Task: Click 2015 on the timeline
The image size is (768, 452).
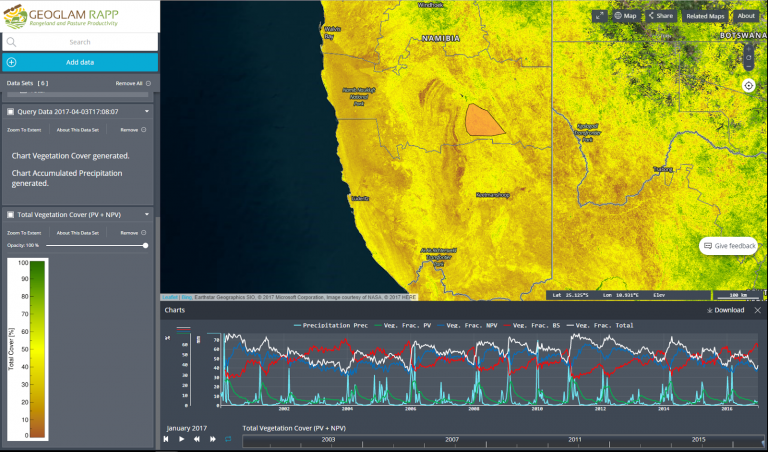Action: [698, 439]
